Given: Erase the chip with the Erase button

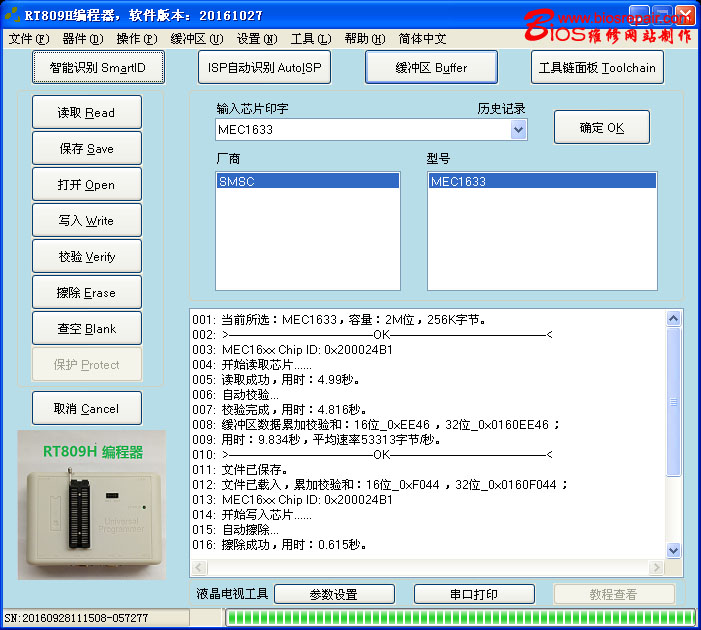Looking at the screenshot, I should (x=87, y=292).
